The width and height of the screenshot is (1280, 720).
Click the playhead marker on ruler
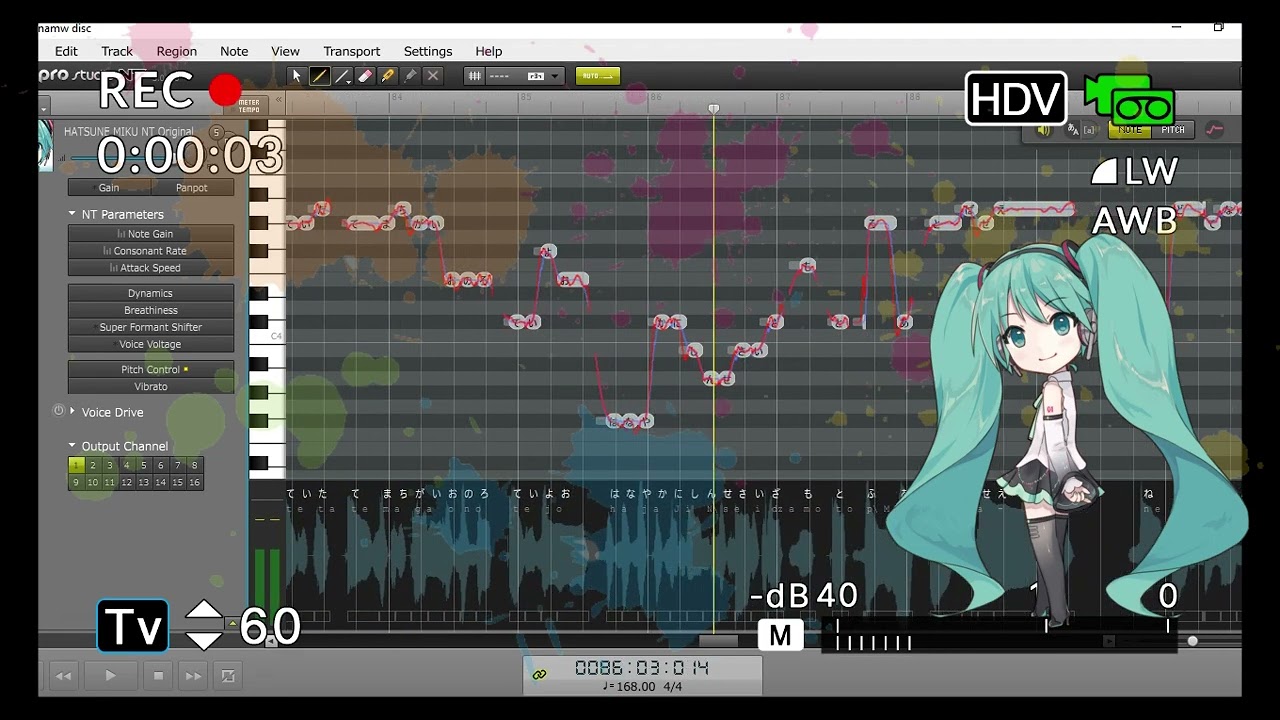[x=714, y=108]
